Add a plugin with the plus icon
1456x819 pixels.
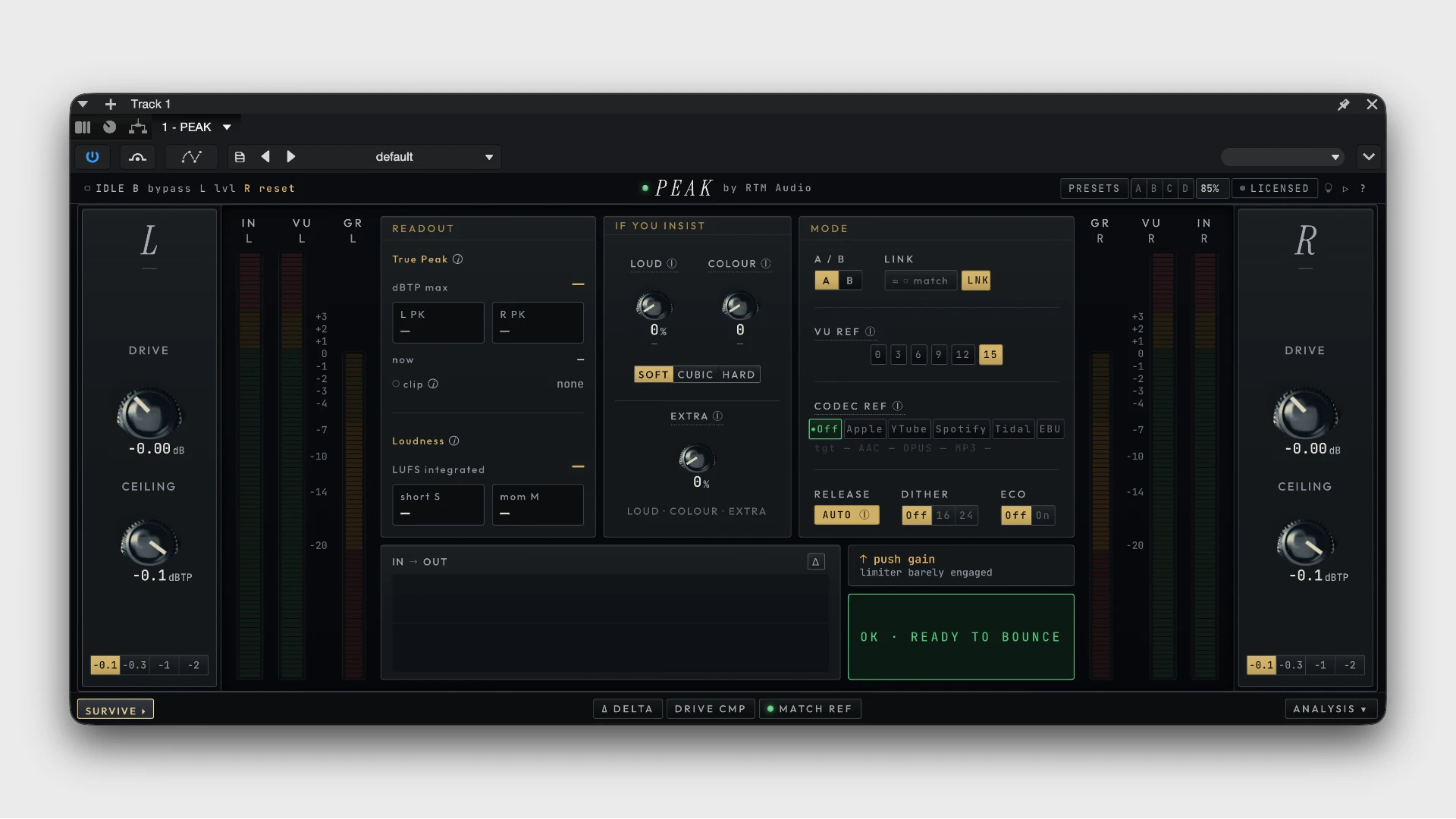(111, 104)
